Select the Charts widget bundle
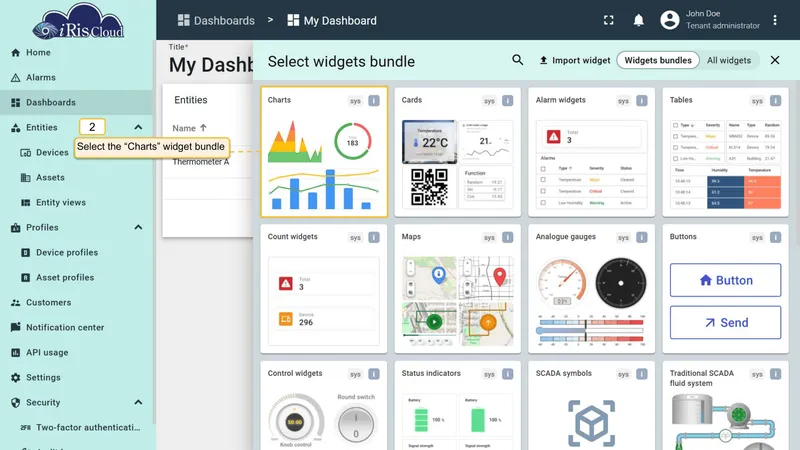The image size is (800, 450). tap(324, 152)
